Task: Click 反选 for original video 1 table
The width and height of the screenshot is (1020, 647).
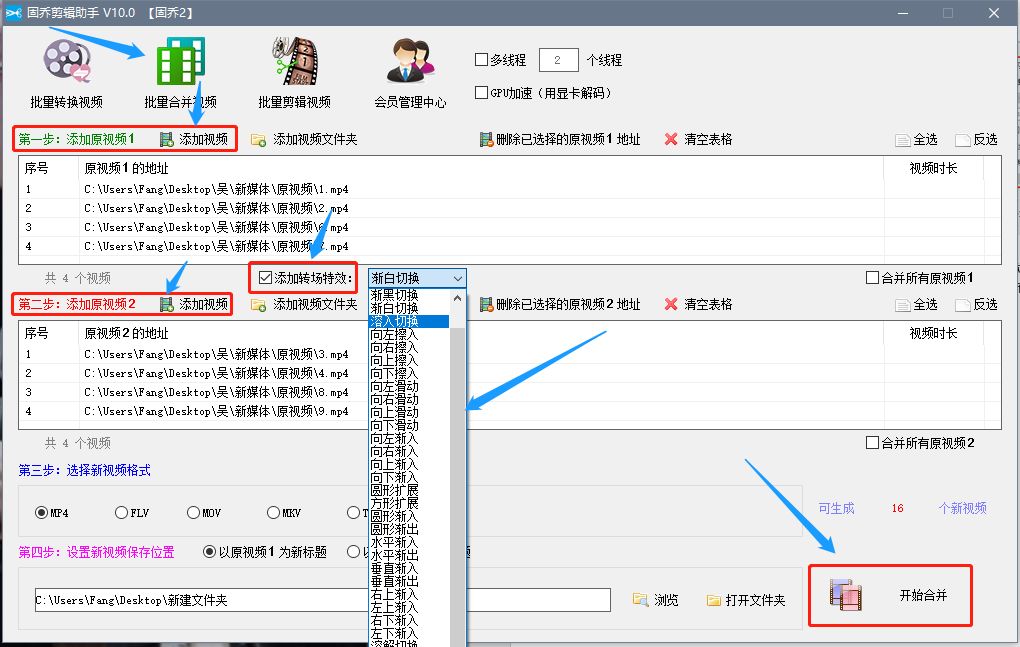Action: tap(976, 140)
